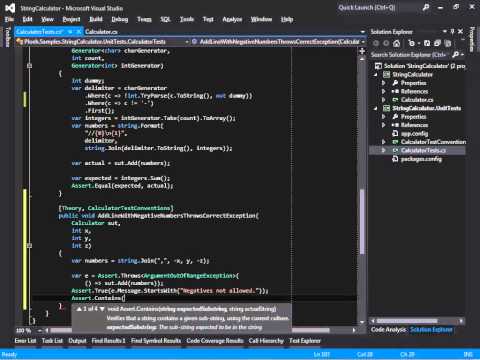This screenshot has width=480, height=360.
Task: Open the File menu
Action: pyautogui.click(x=9, y=19)
